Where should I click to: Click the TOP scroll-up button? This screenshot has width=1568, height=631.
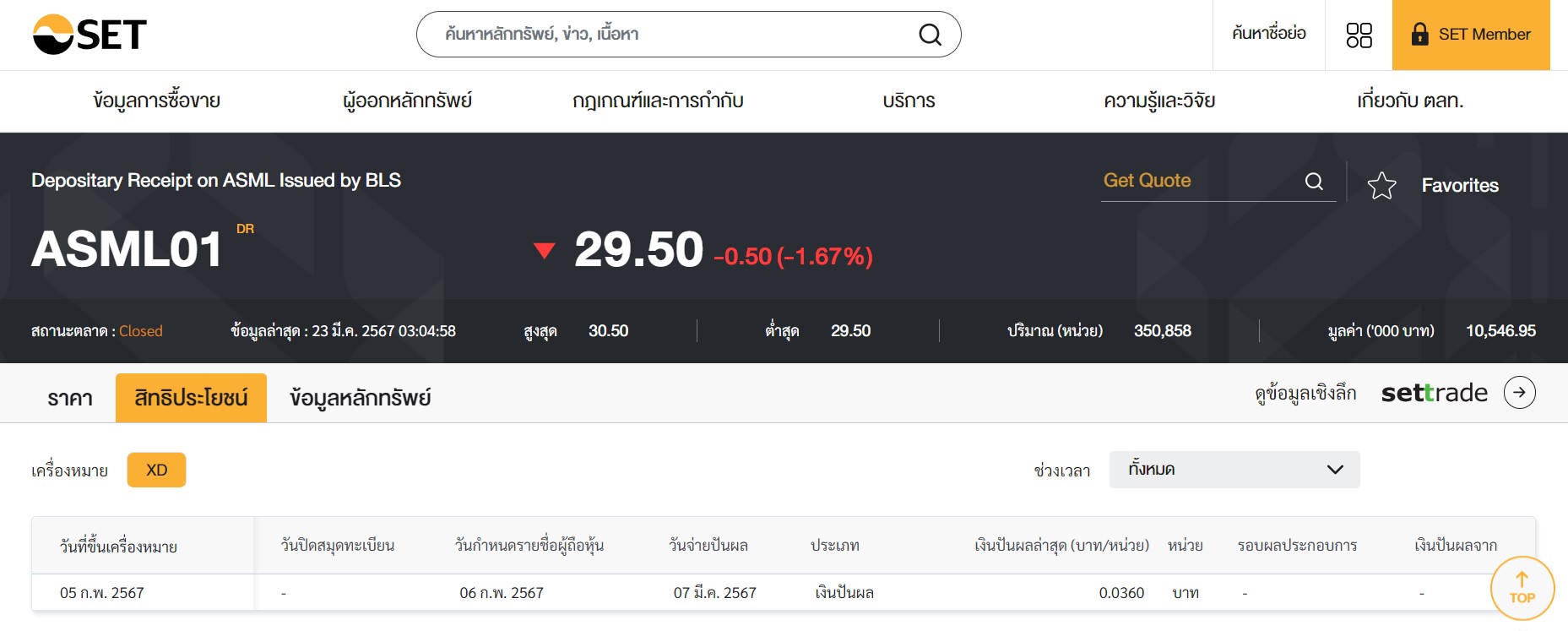1522,587
